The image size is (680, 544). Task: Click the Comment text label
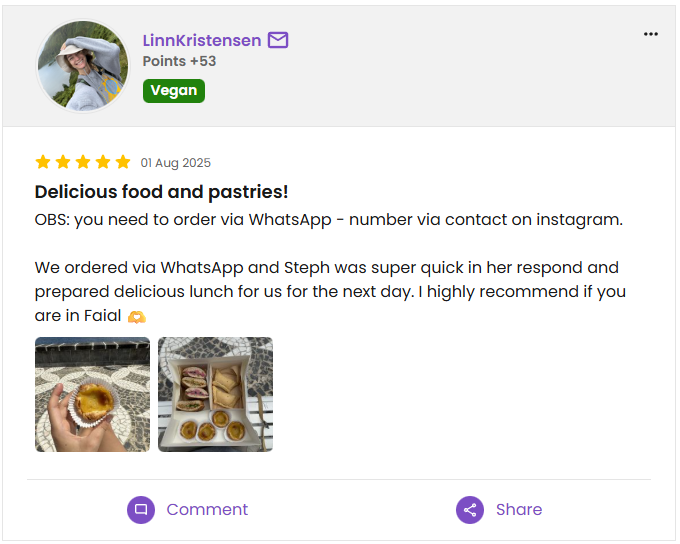pyautogui.click(x=207, y=509)
